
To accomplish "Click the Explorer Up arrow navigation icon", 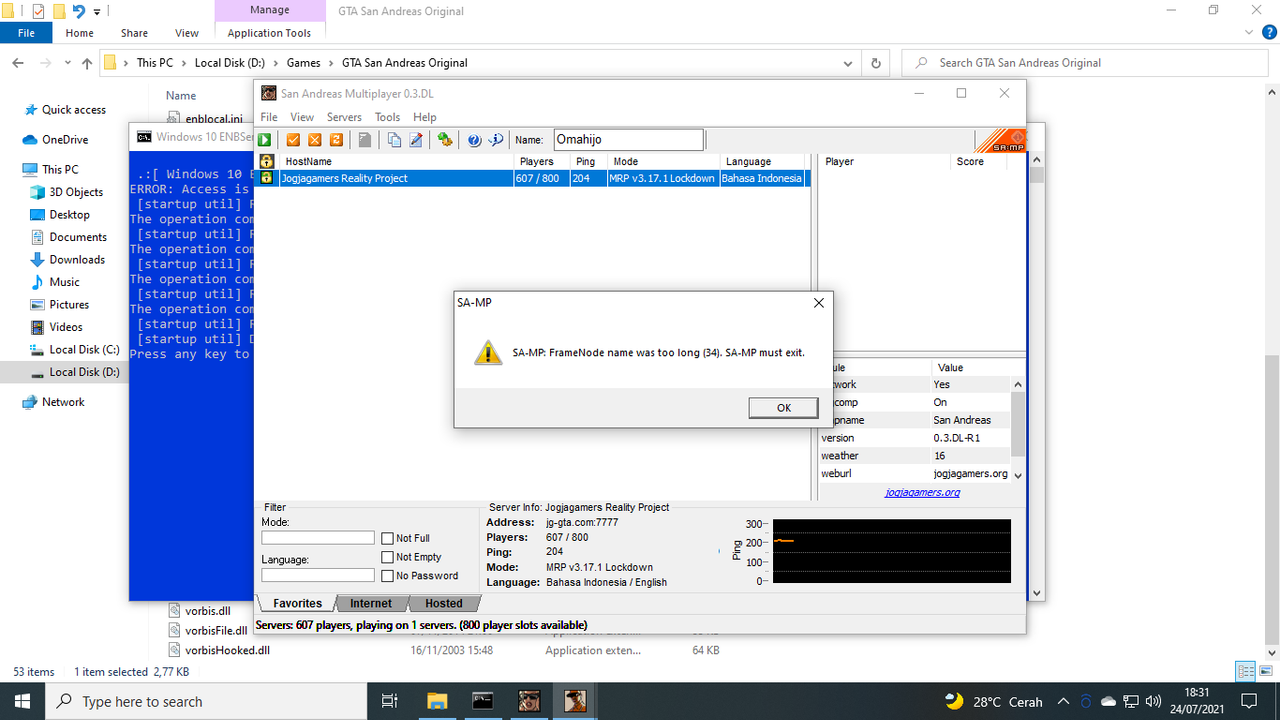I will click(x=87, y=63).
